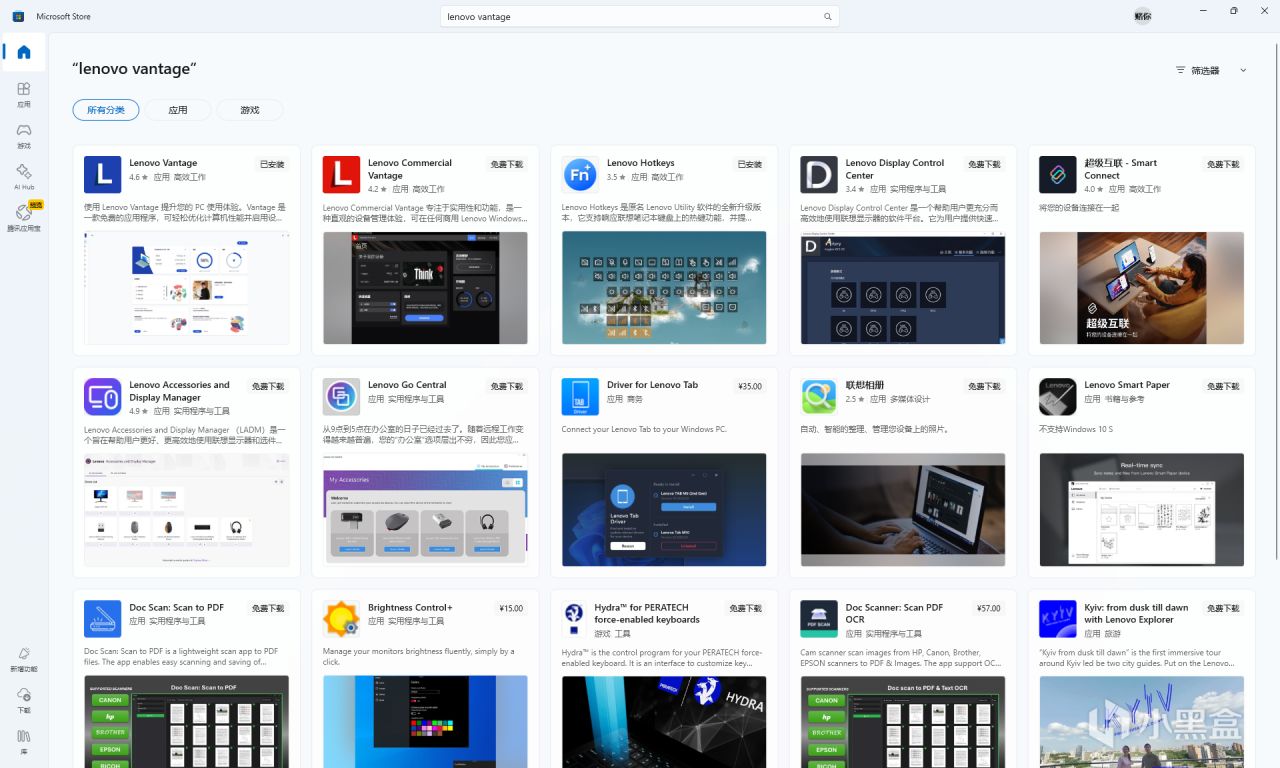The width and height of the screenshot is (1280, 768).
Task: Click the Lenovo Vantage app icon
Action: (x=102, y=175)
